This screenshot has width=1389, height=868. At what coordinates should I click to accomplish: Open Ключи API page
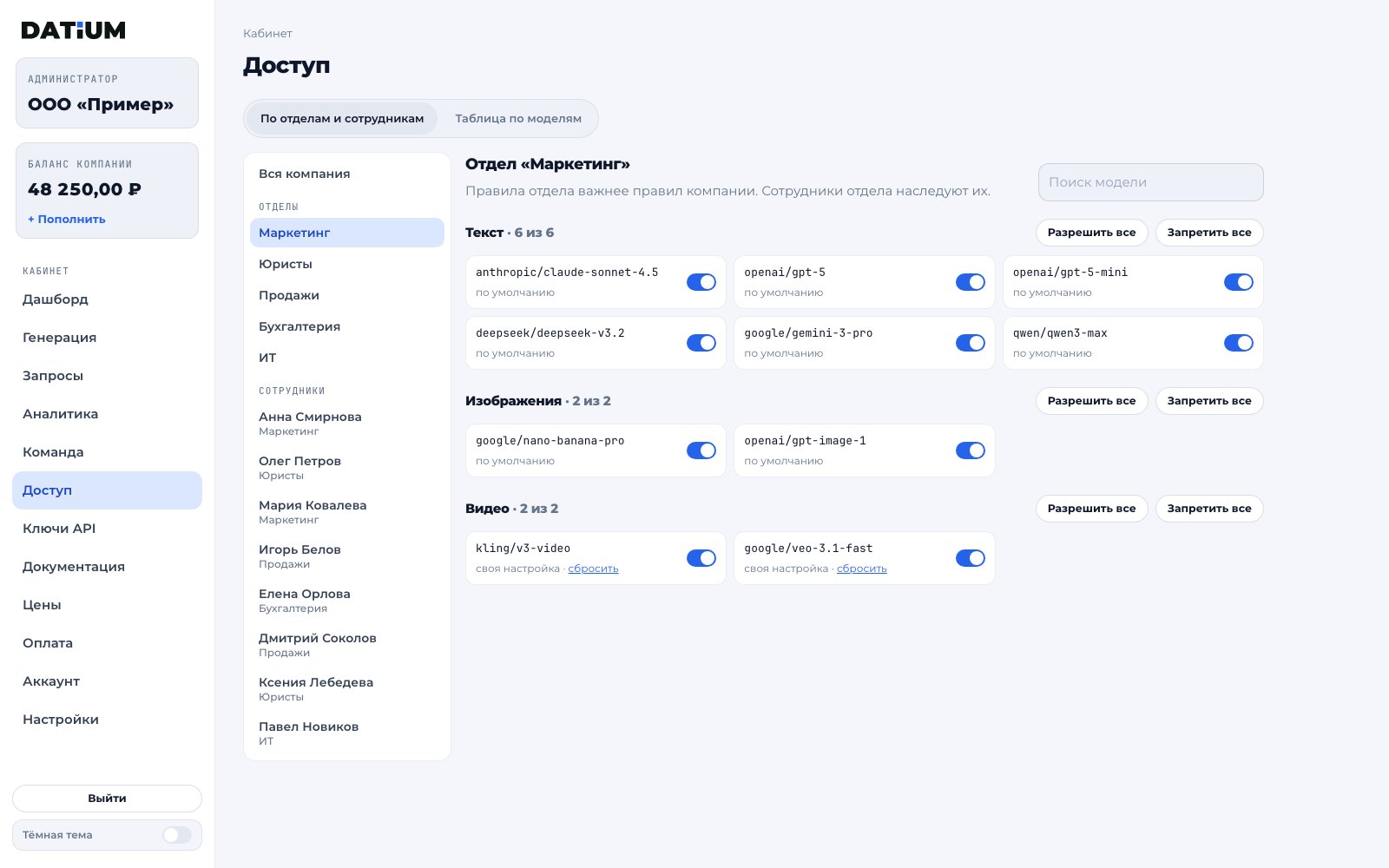click(x=107, y=529)
